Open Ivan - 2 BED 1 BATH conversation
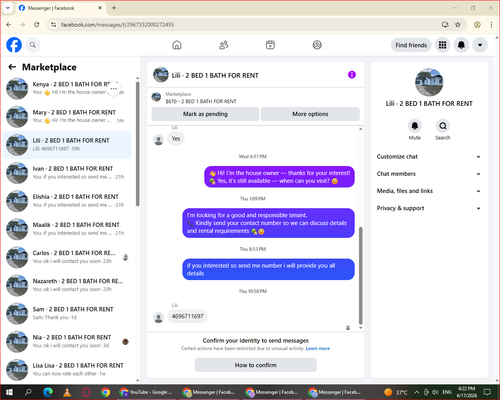 pos(68,173)
